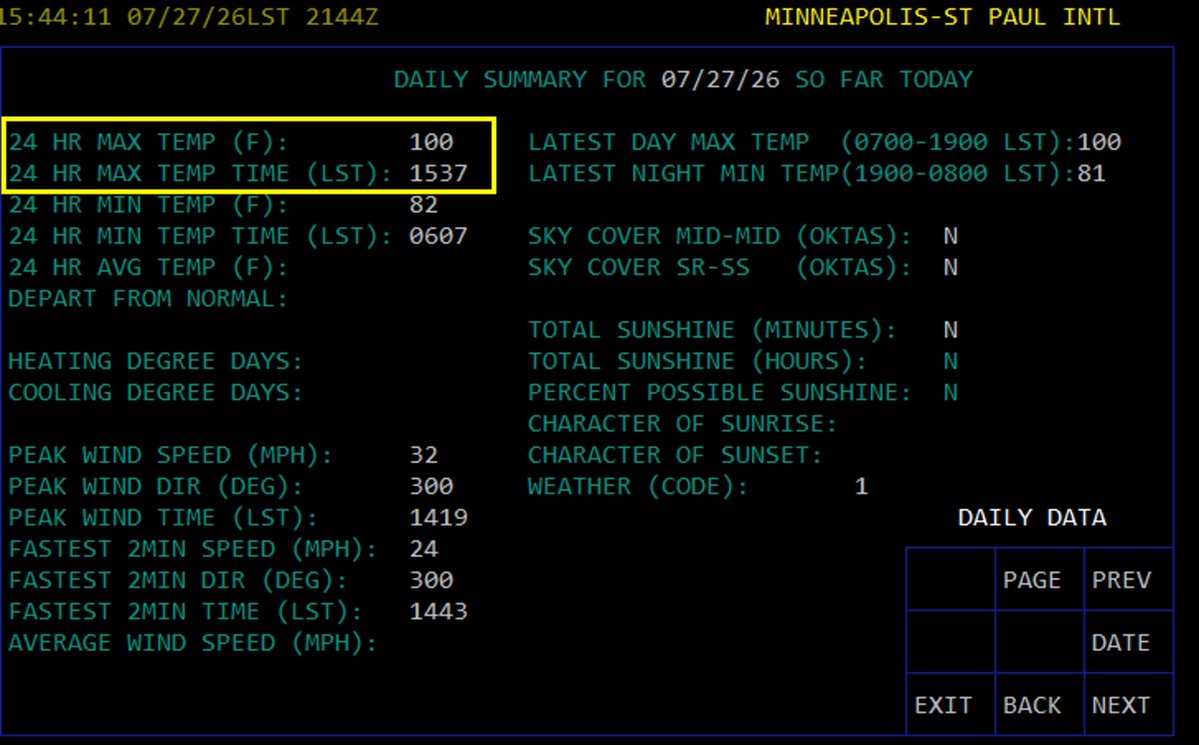Click the 24 HR MIN TEMP TIME (LST) label
Image resolution: width=1199 pixels, height=745 pixels.
coord(200,236)
